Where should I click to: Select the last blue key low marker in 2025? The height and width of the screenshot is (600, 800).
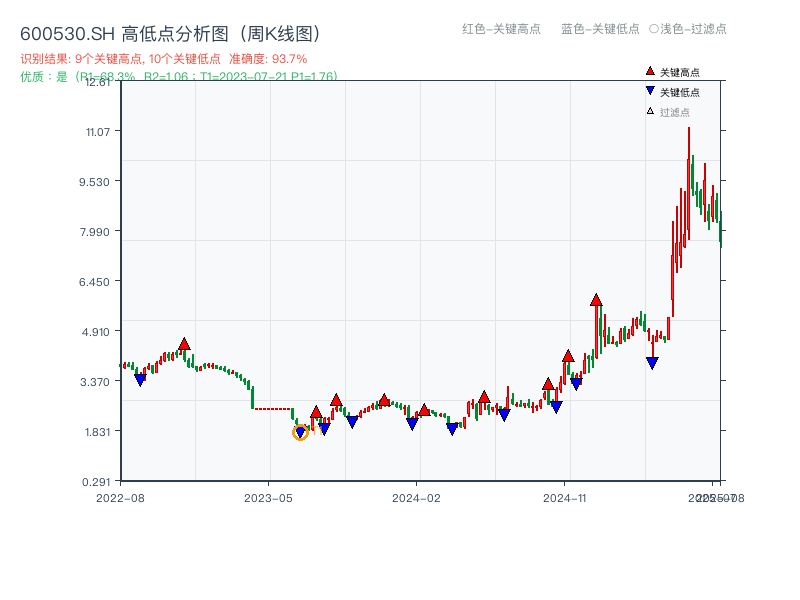[652, 363]
